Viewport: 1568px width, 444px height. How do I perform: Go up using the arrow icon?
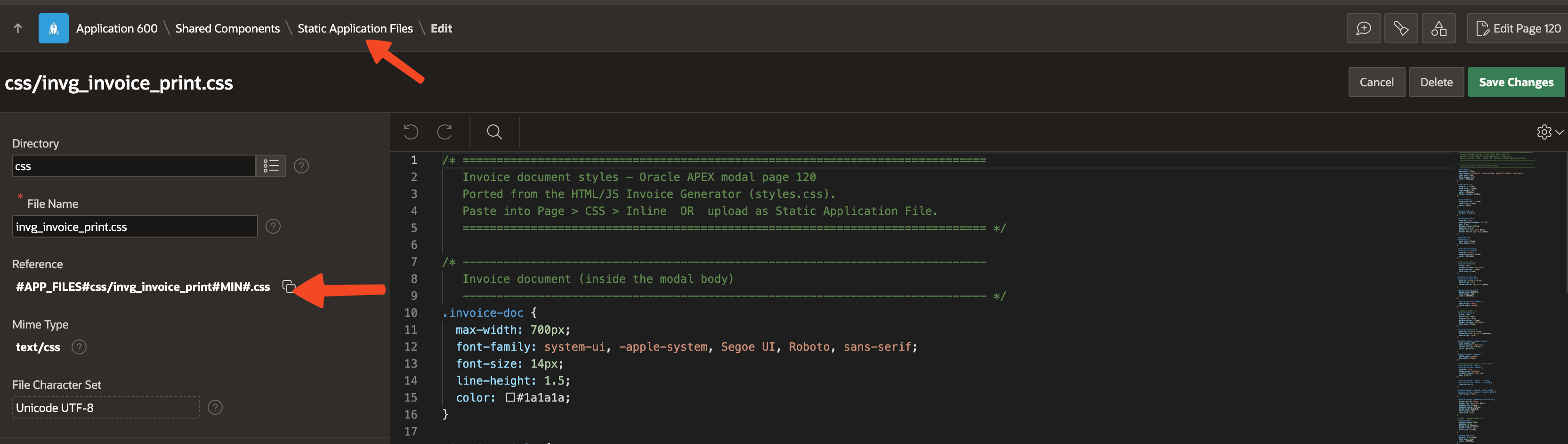[x=17, y=28]
